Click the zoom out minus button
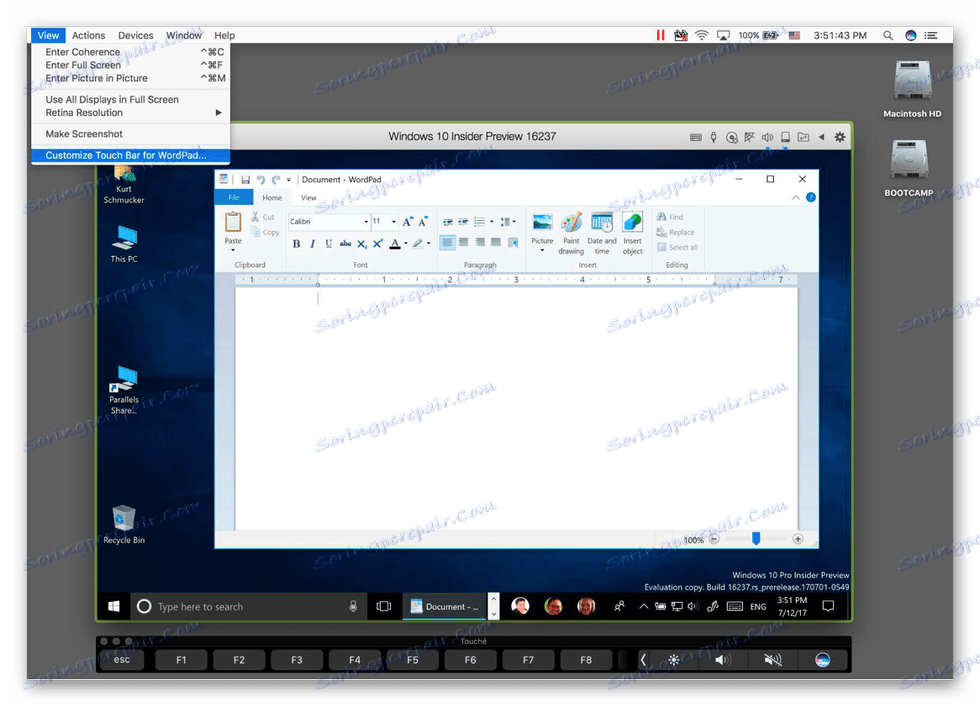 pyautogui.click(x=714, y=539)
